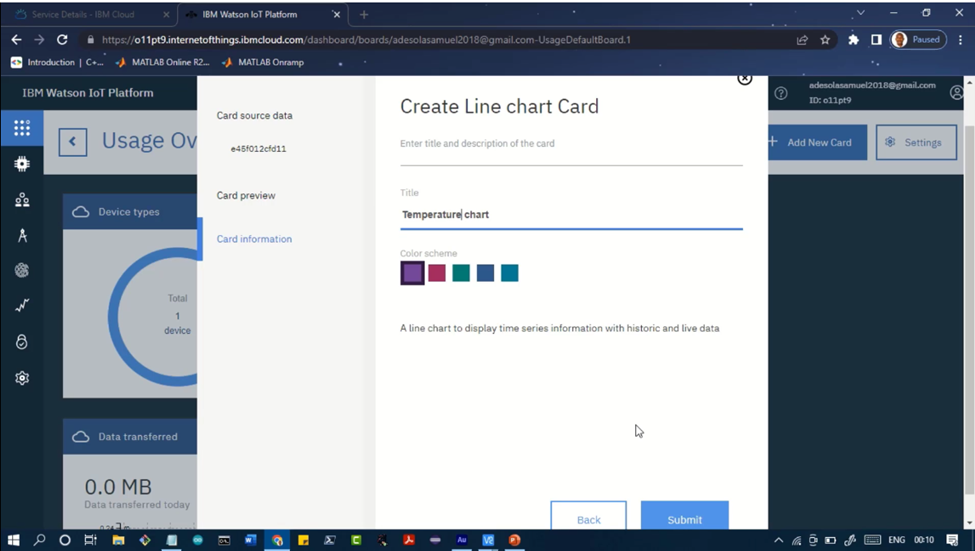Reload the page

(62, 40)
